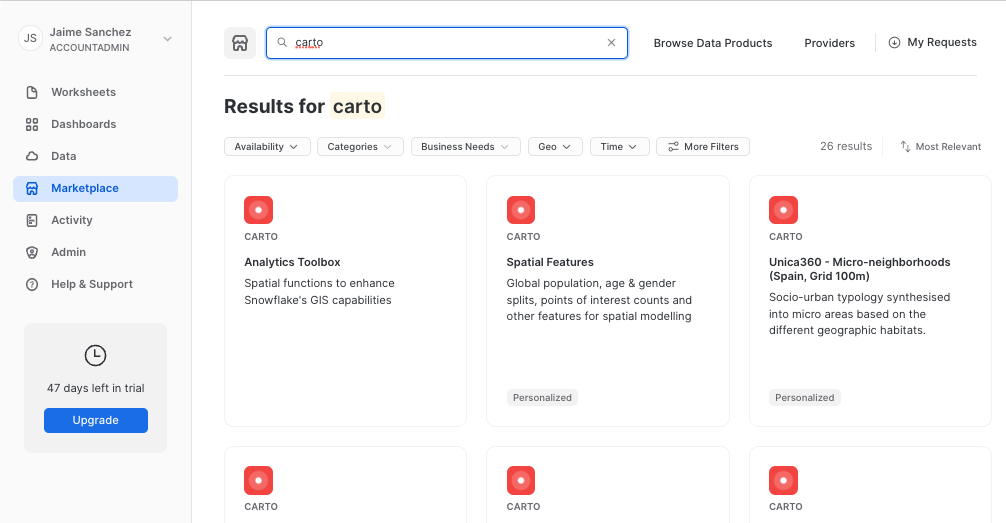The width and height of the screenshot is (1006, 523).
Task: Expand the Categories filter dropdown
Action: tap(360, 147)
